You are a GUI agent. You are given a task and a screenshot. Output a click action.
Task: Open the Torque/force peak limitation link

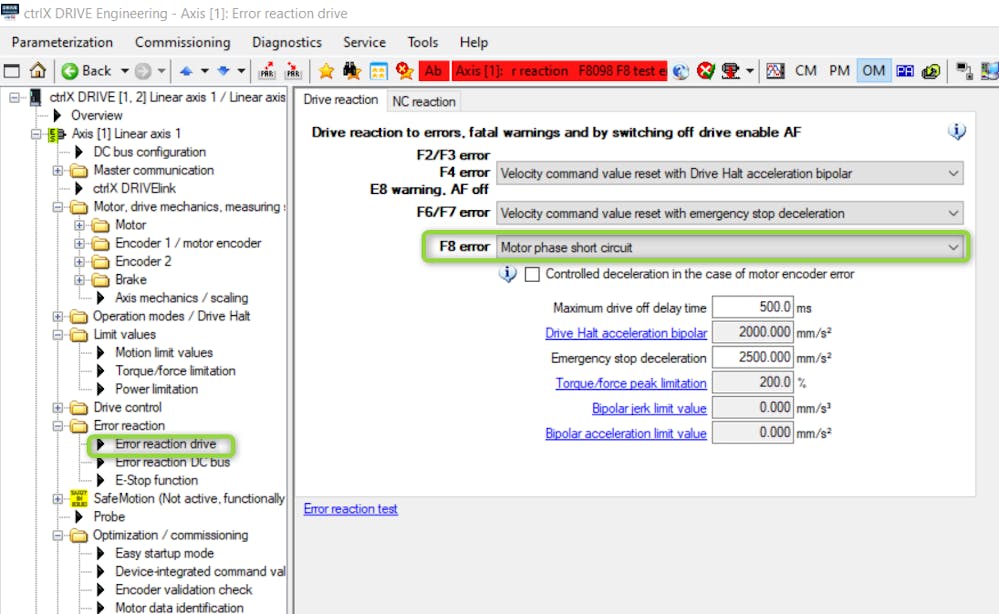tap(631, 383)
